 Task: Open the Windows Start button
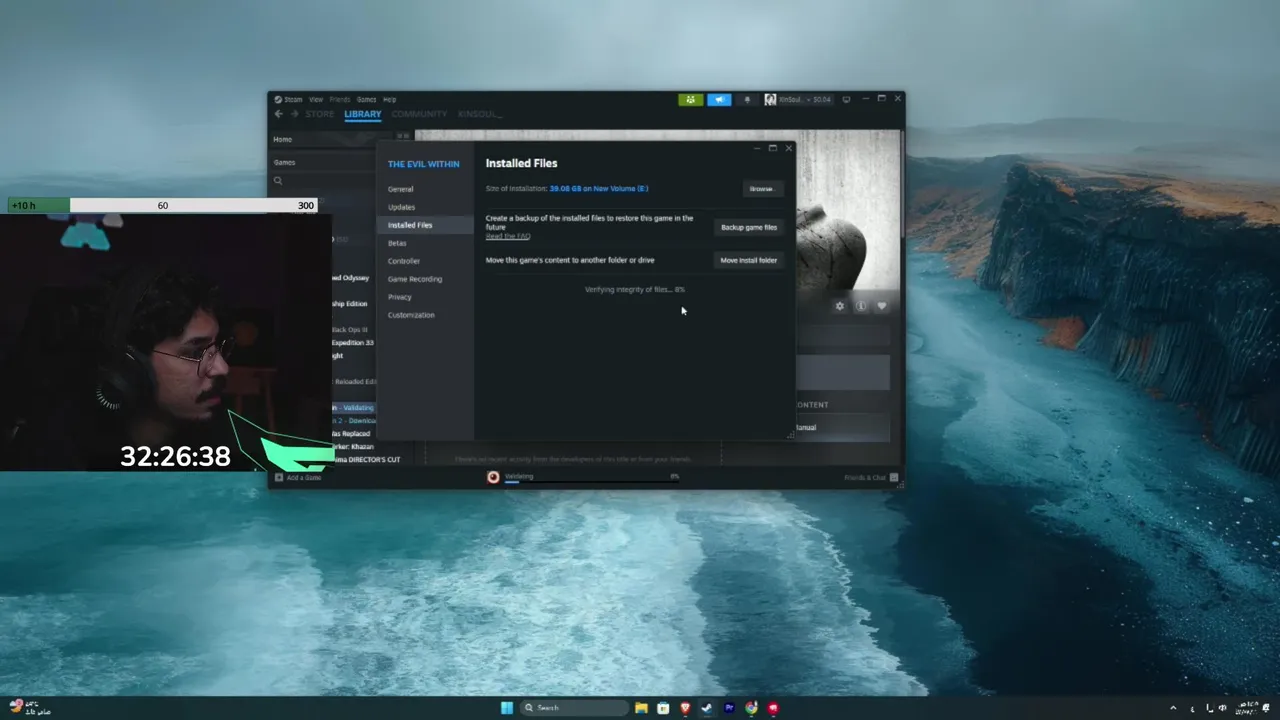507,708
